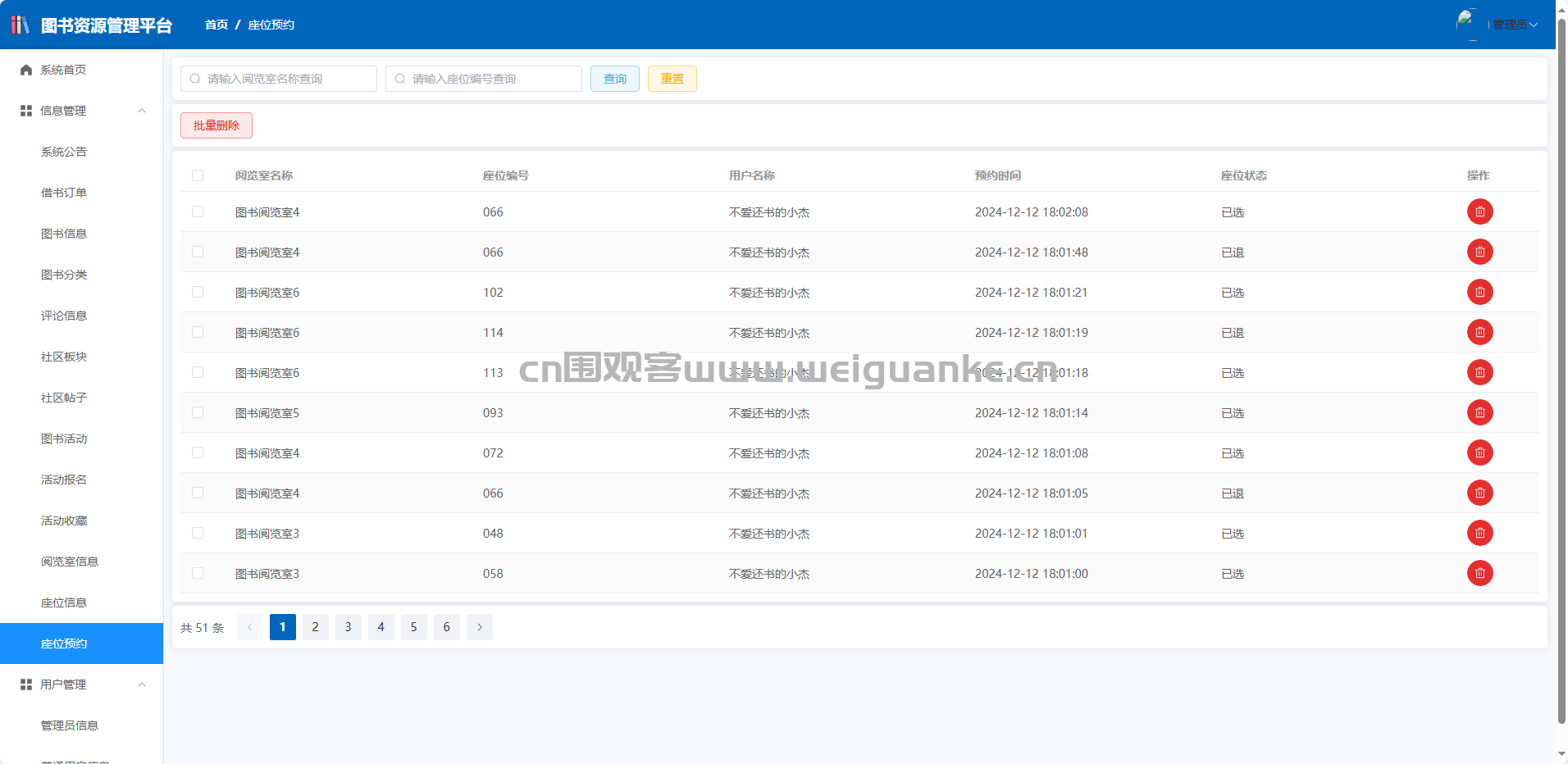Focus the seat number search field

point(484,79)
